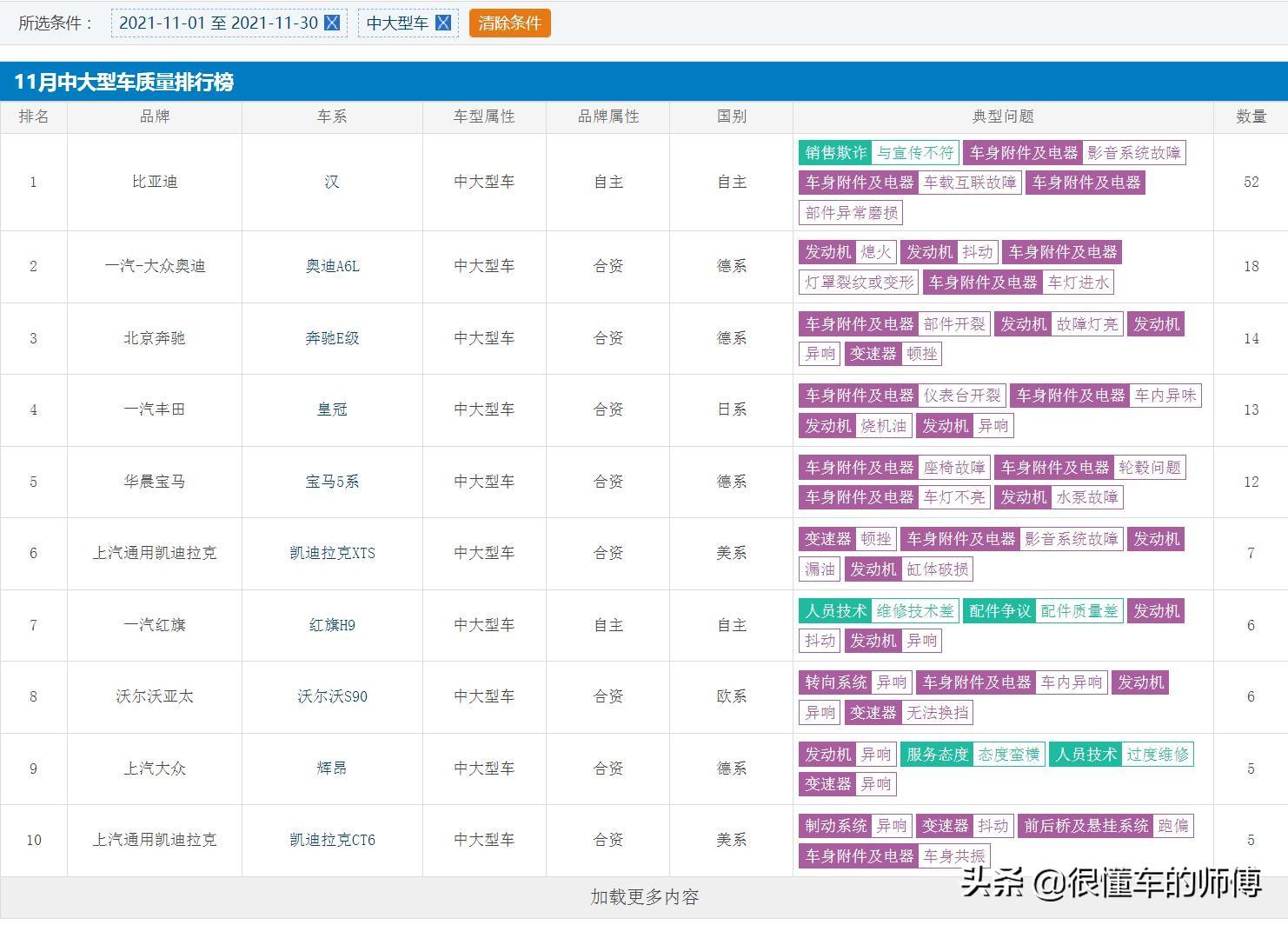
Task: Select the 制动系统 异响 tag
Action: pos(856,826)
